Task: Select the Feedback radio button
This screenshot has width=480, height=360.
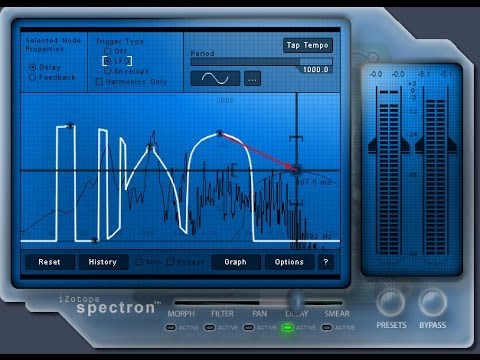Action: [32, 77]
